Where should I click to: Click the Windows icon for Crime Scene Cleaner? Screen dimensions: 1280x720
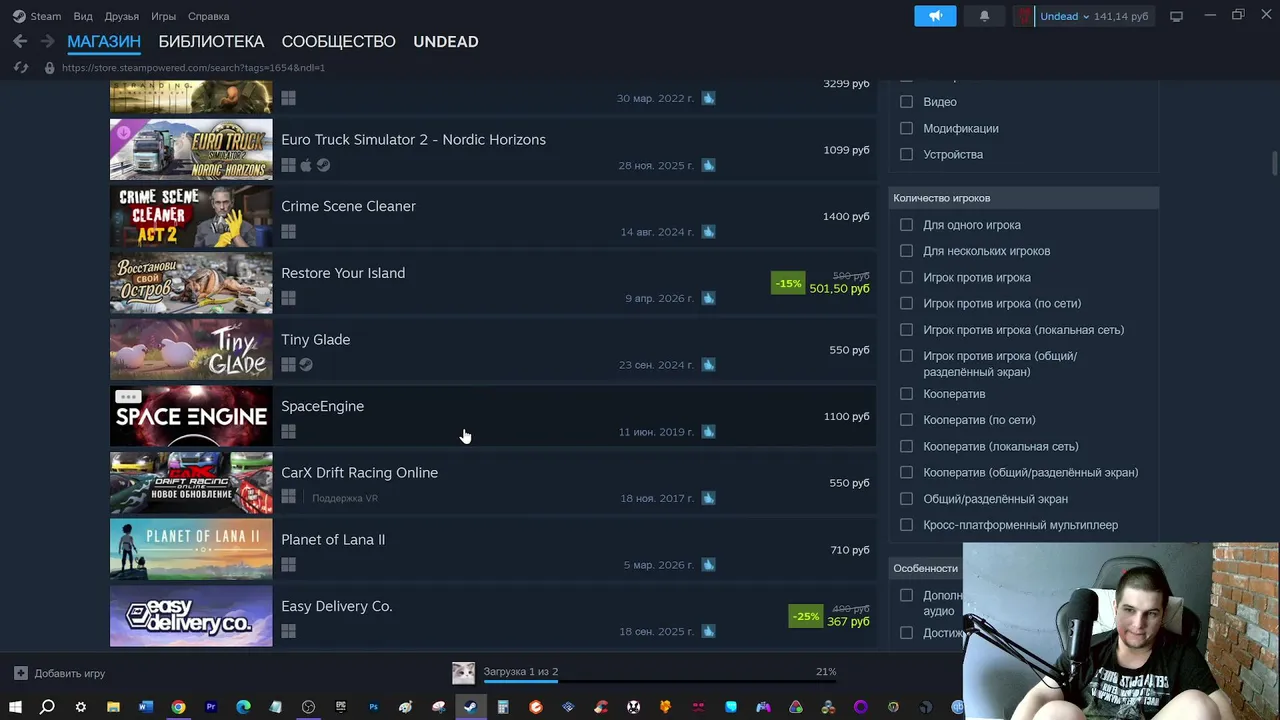coord(288,232)
